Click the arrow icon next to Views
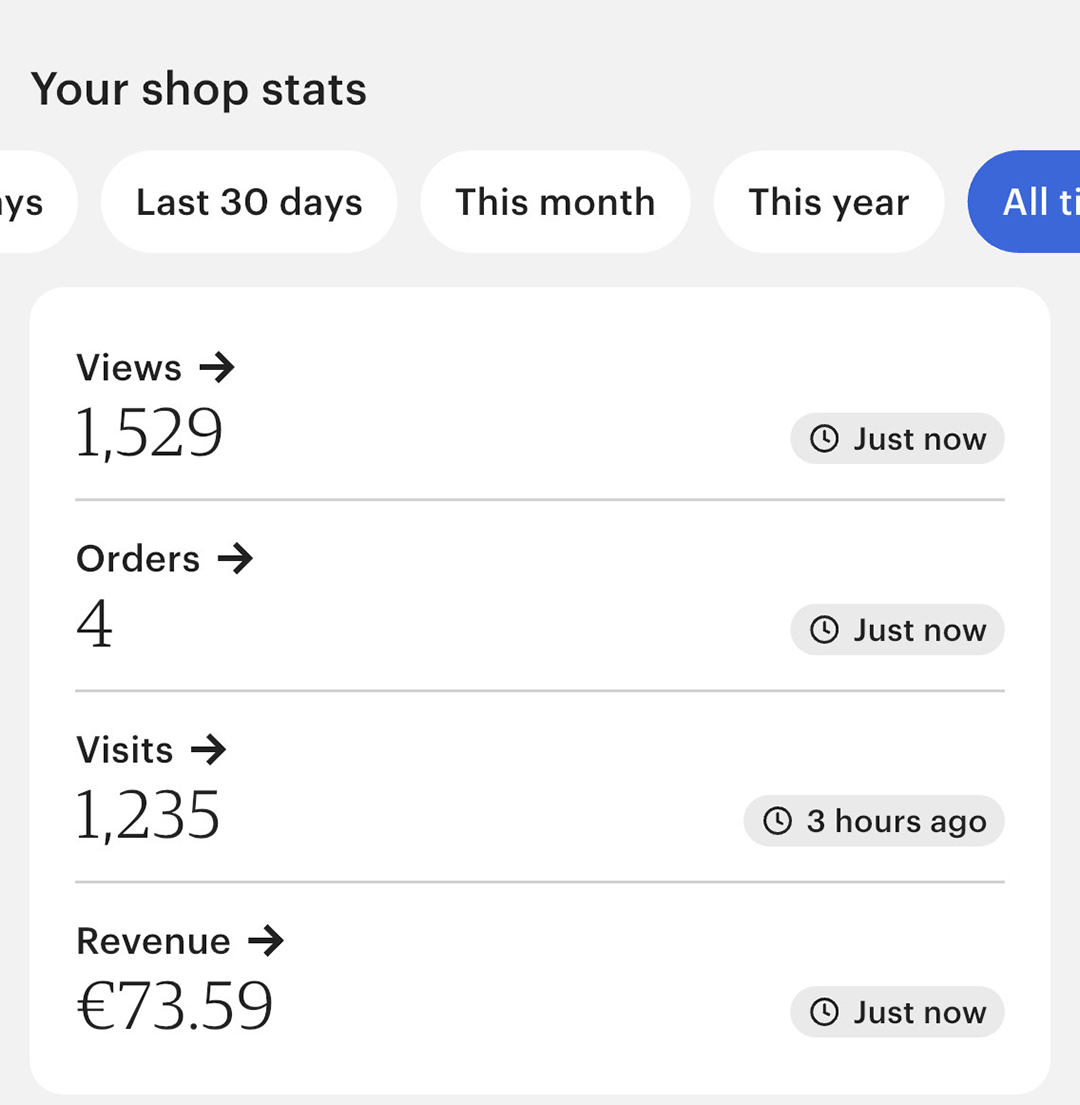Screen dimensions: 1080x1105 coord(216,367)
